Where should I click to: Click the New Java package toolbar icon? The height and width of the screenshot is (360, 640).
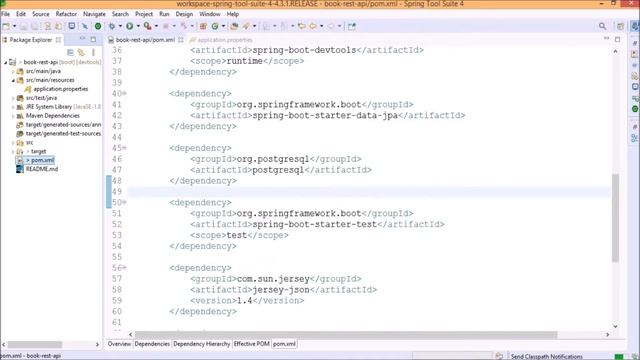203,26
